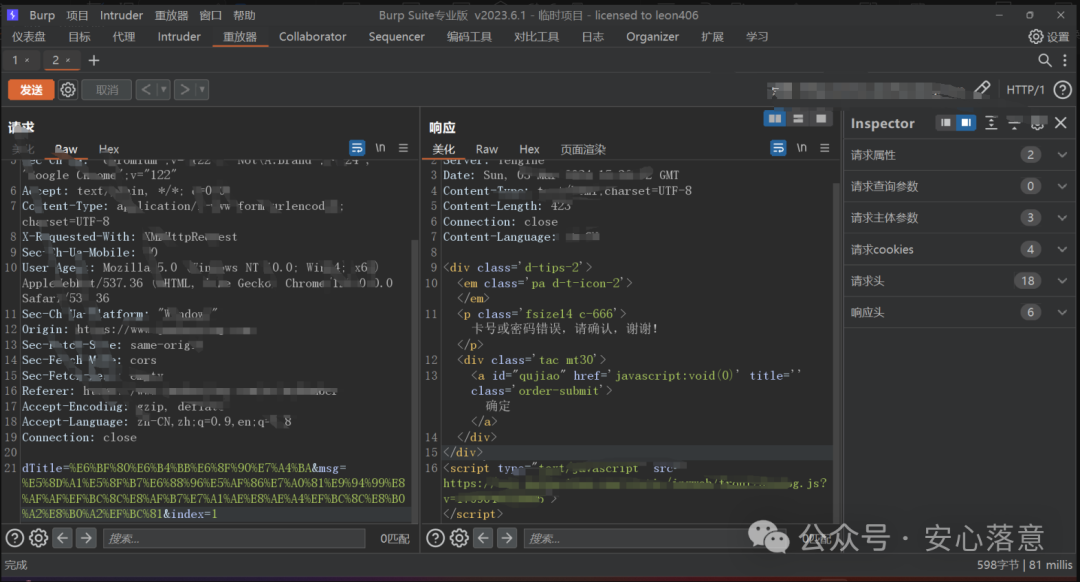The height and width of the screenshot is (582, 1080).
Task: Click the 发送 send button
Action: (31, 90)
